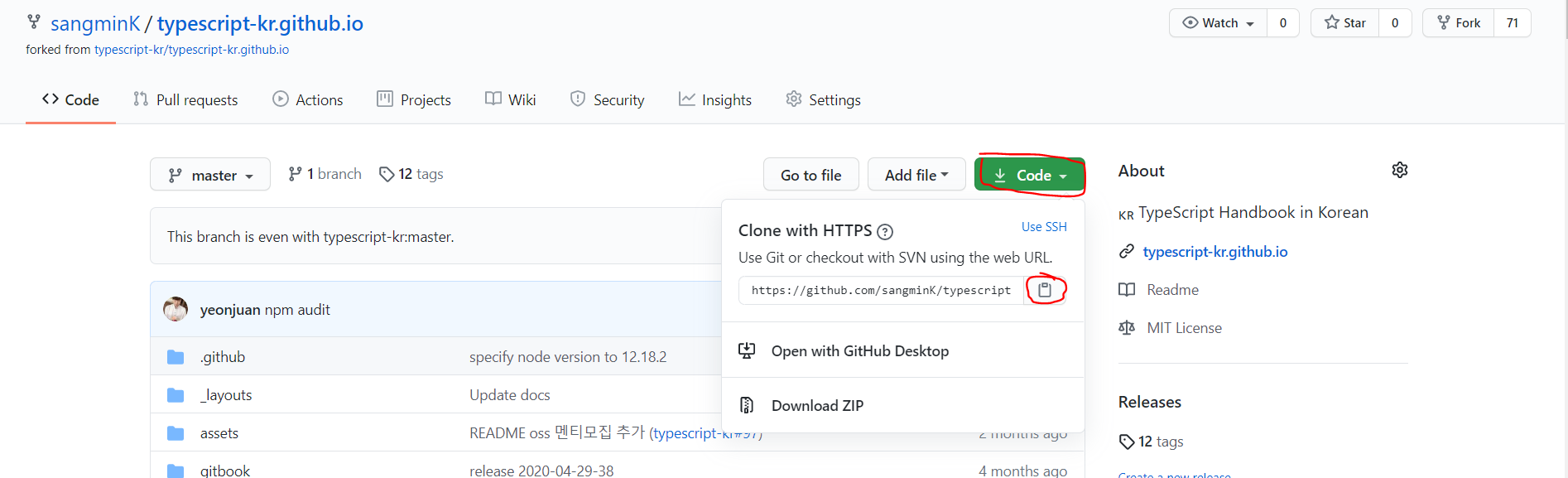Open the watchers count 0
The width and height of the screenshot is (1568, 478).
(x=1283, y=23)
